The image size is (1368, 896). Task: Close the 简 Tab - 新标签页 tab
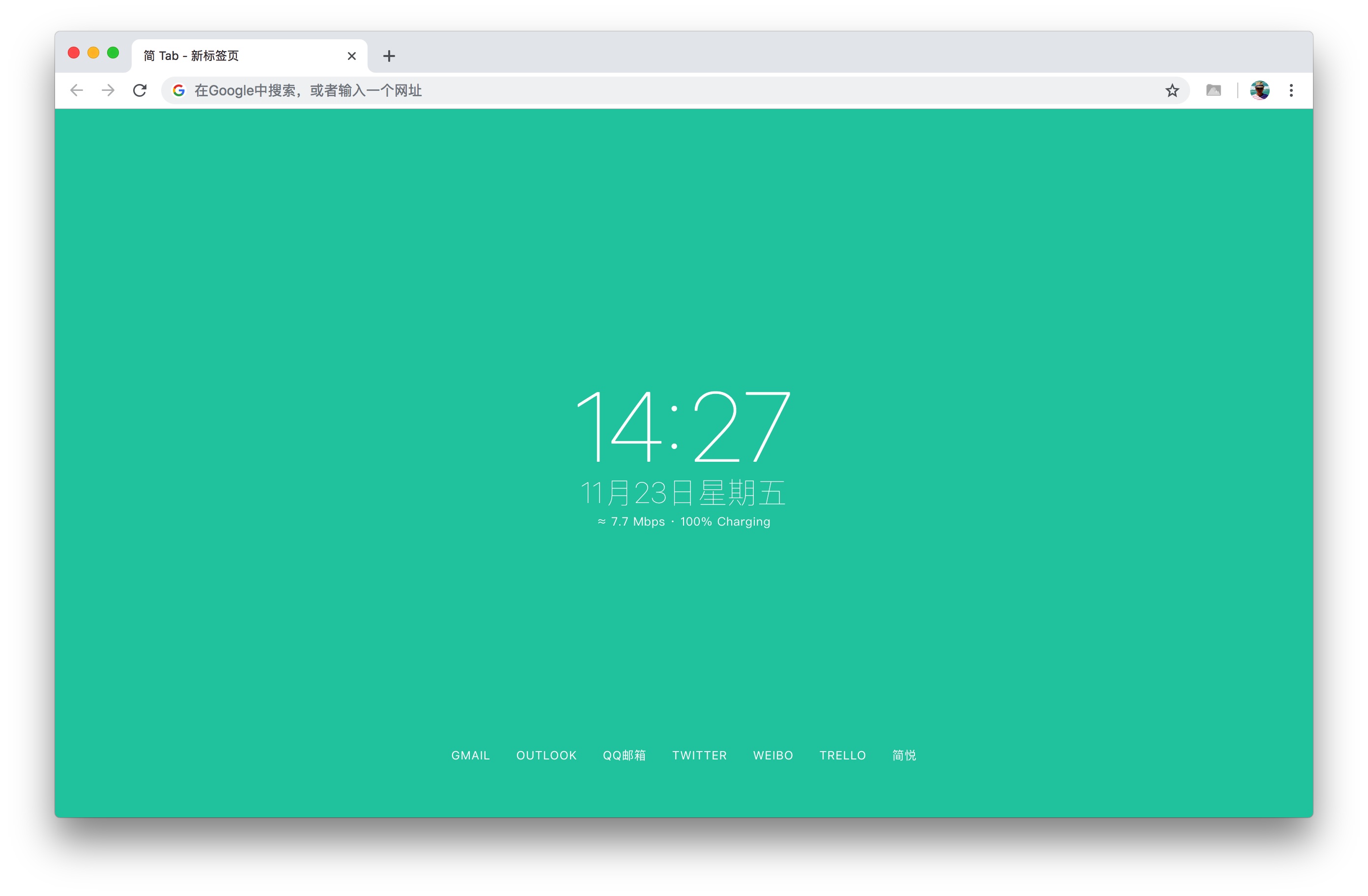tap(352, 56)
